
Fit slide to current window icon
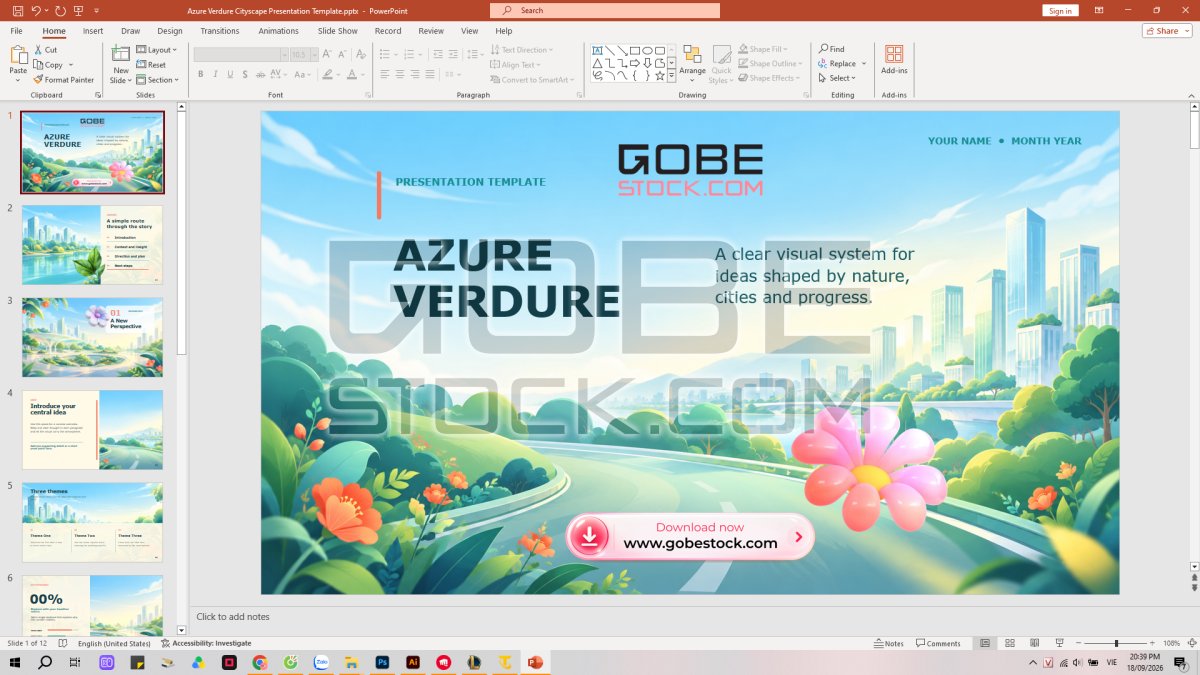[1191, 643]
